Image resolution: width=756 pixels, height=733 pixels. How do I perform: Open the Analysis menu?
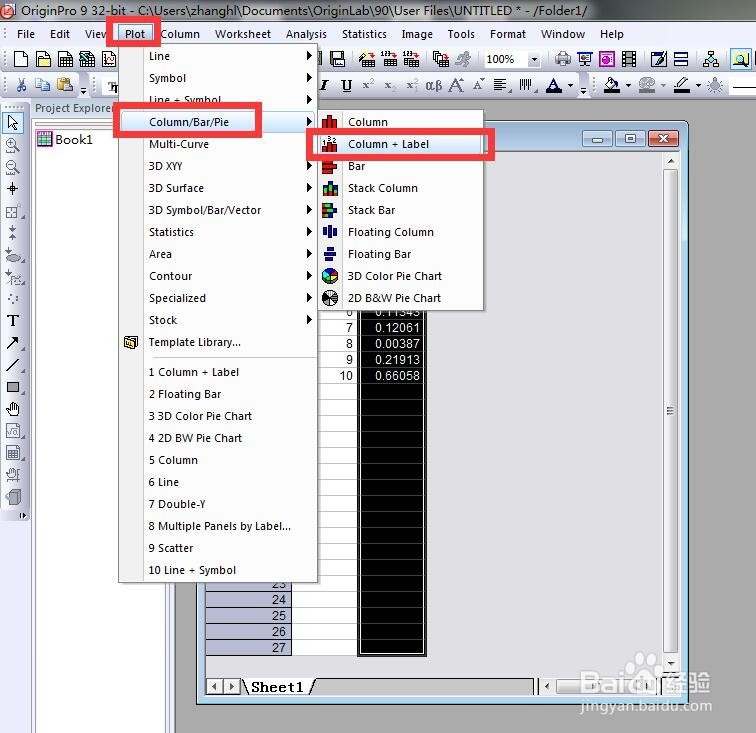306,34
